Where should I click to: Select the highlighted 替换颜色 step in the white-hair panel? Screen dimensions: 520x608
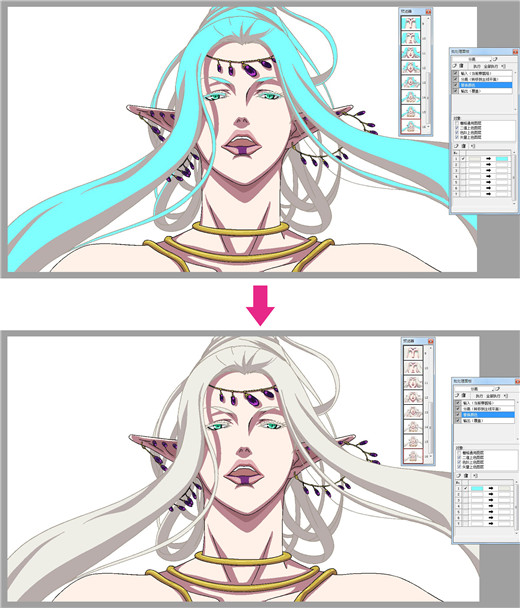coord(488,415)
